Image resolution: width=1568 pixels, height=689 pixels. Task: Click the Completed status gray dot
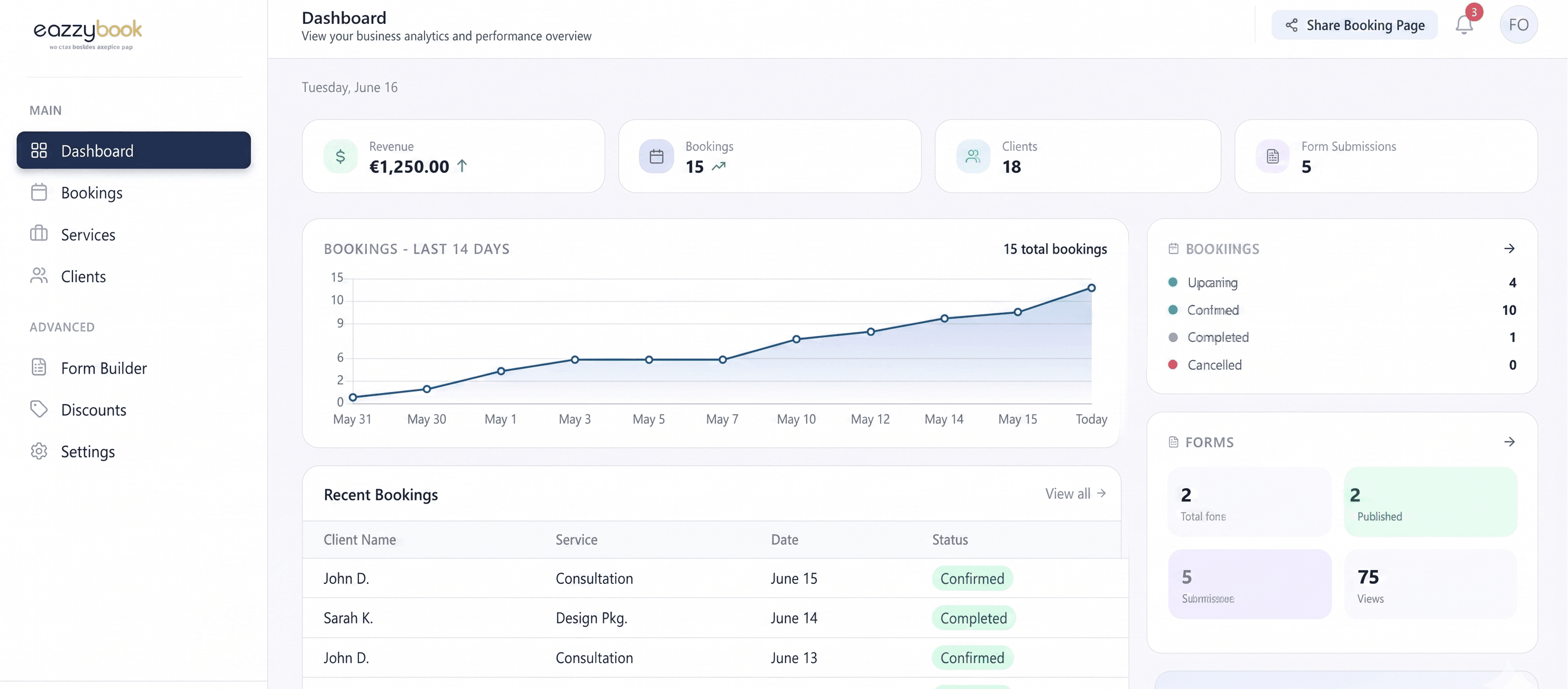click(x=1173, y=337)
